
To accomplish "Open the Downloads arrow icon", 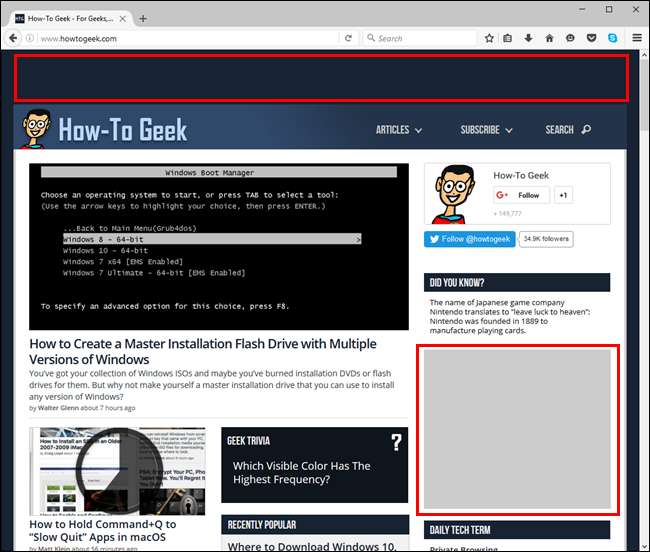I will pyautogui.click(x=528, y=38).
